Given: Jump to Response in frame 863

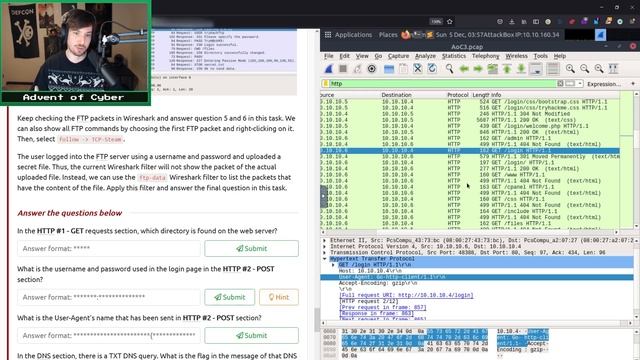Looking at the screenshot, I should coord(376,313).
